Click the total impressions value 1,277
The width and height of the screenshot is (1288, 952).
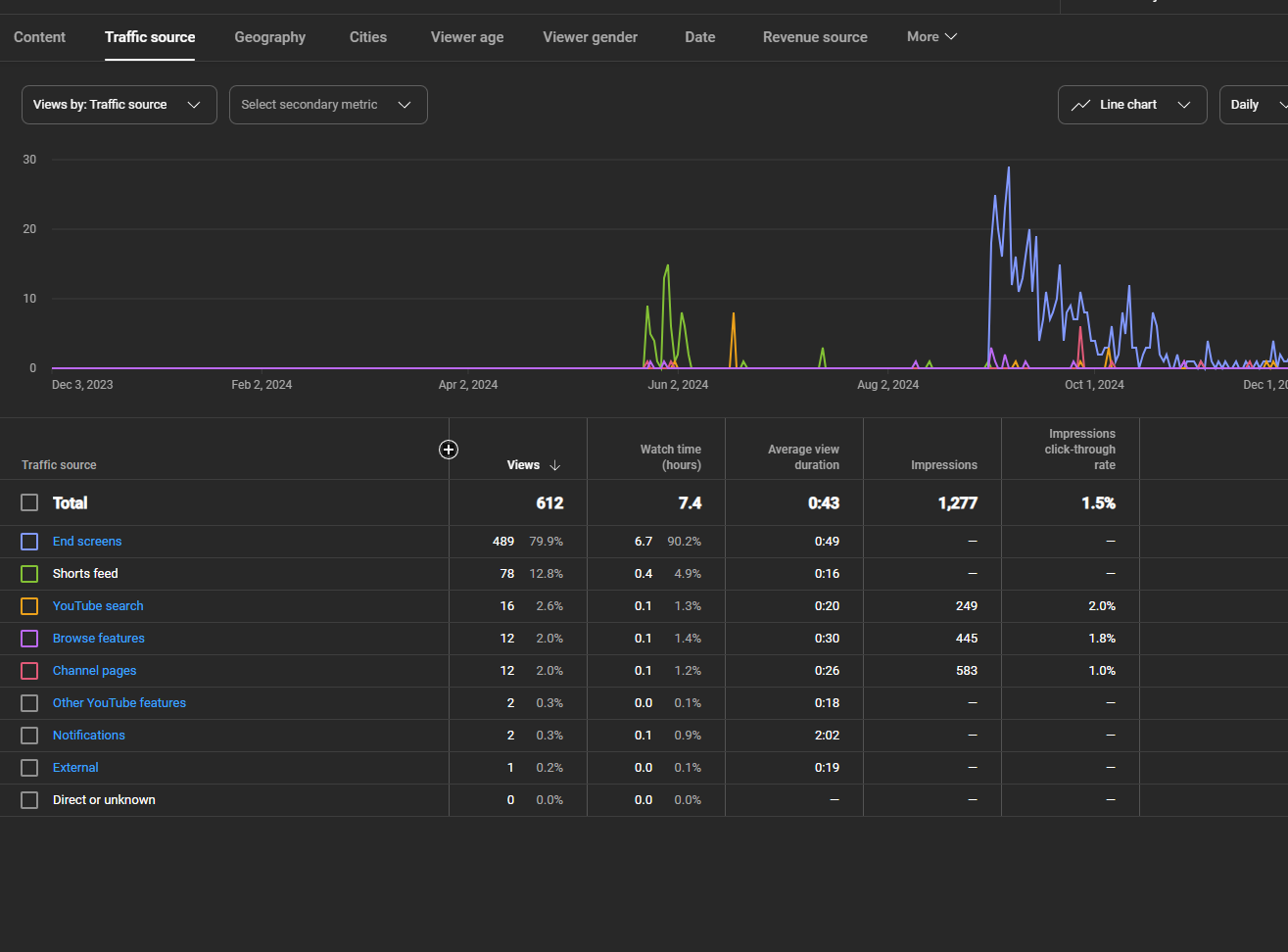coord(958,502)
